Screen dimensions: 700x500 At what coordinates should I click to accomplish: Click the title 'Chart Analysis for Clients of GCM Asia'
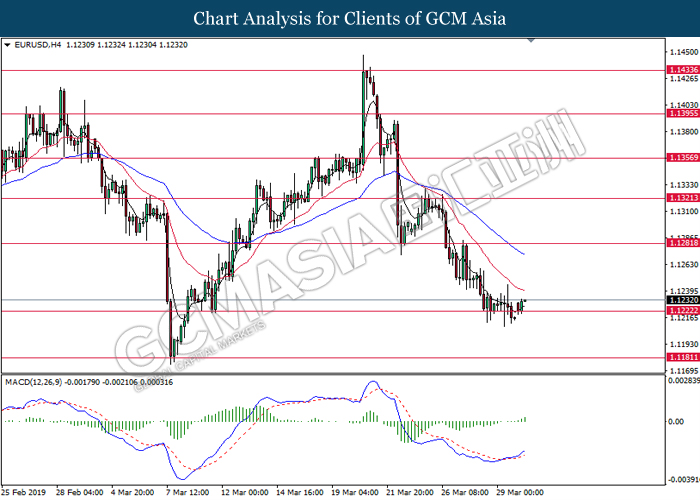point(350,18)
